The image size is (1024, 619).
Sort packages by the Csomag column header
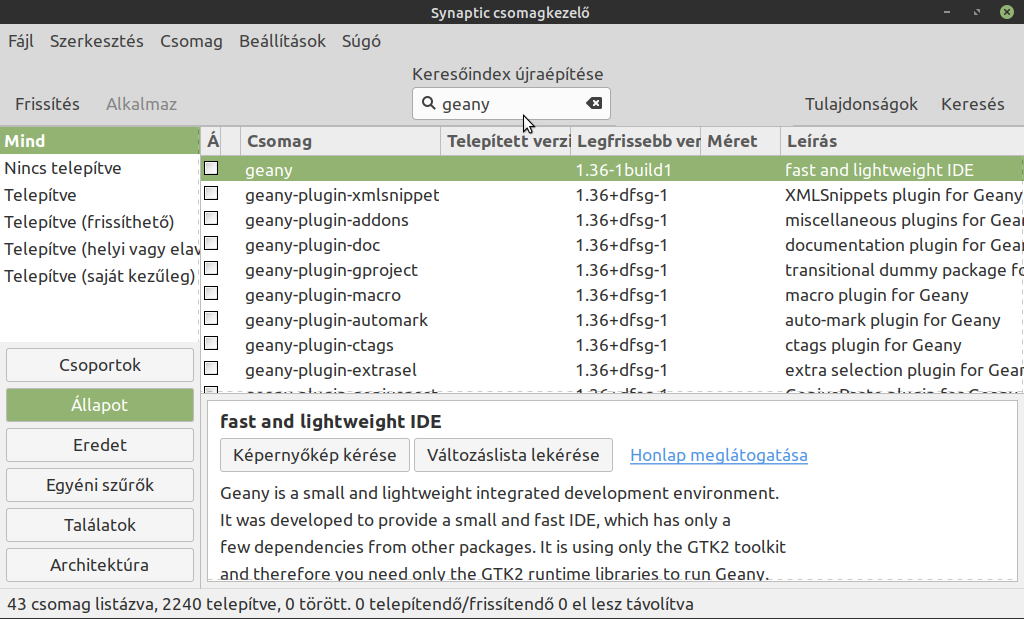coord(340,141)
